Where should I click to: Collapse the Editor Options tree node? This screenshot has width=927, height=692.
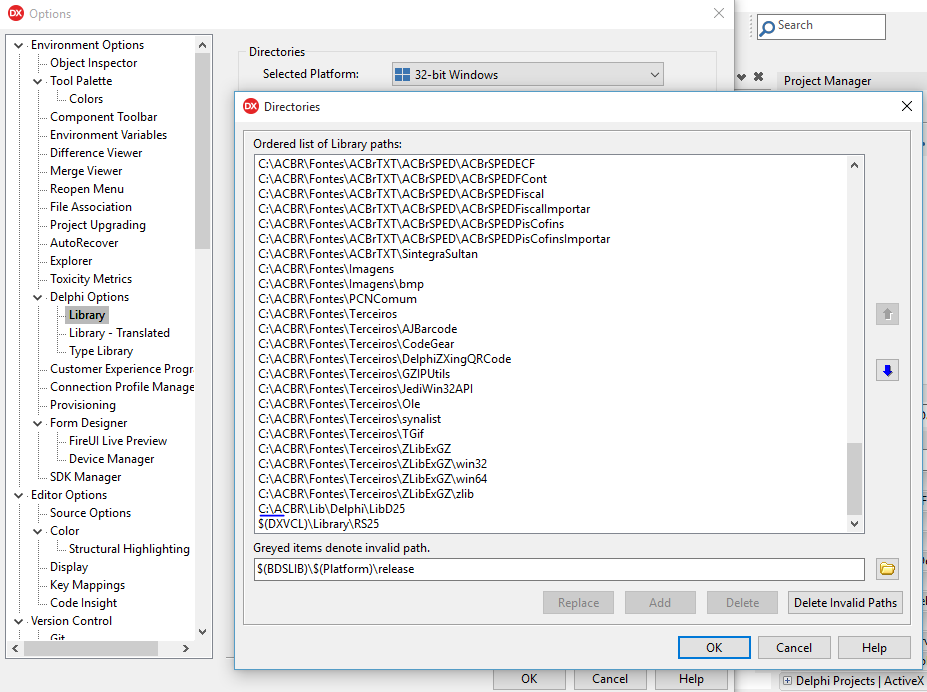pyautogui.click(x=18, y=495)
